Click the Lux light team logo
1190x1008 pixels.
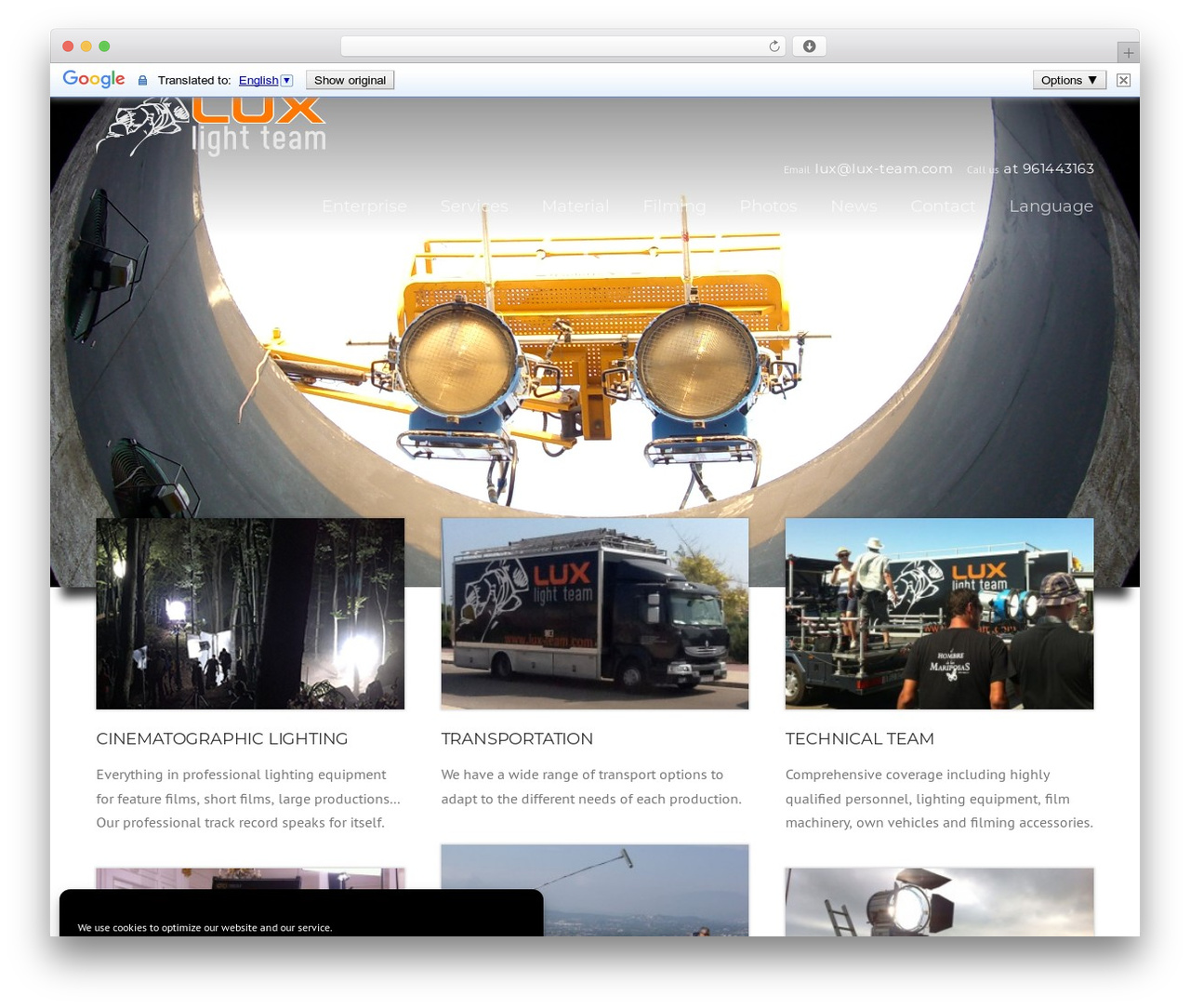coord(211,126)
